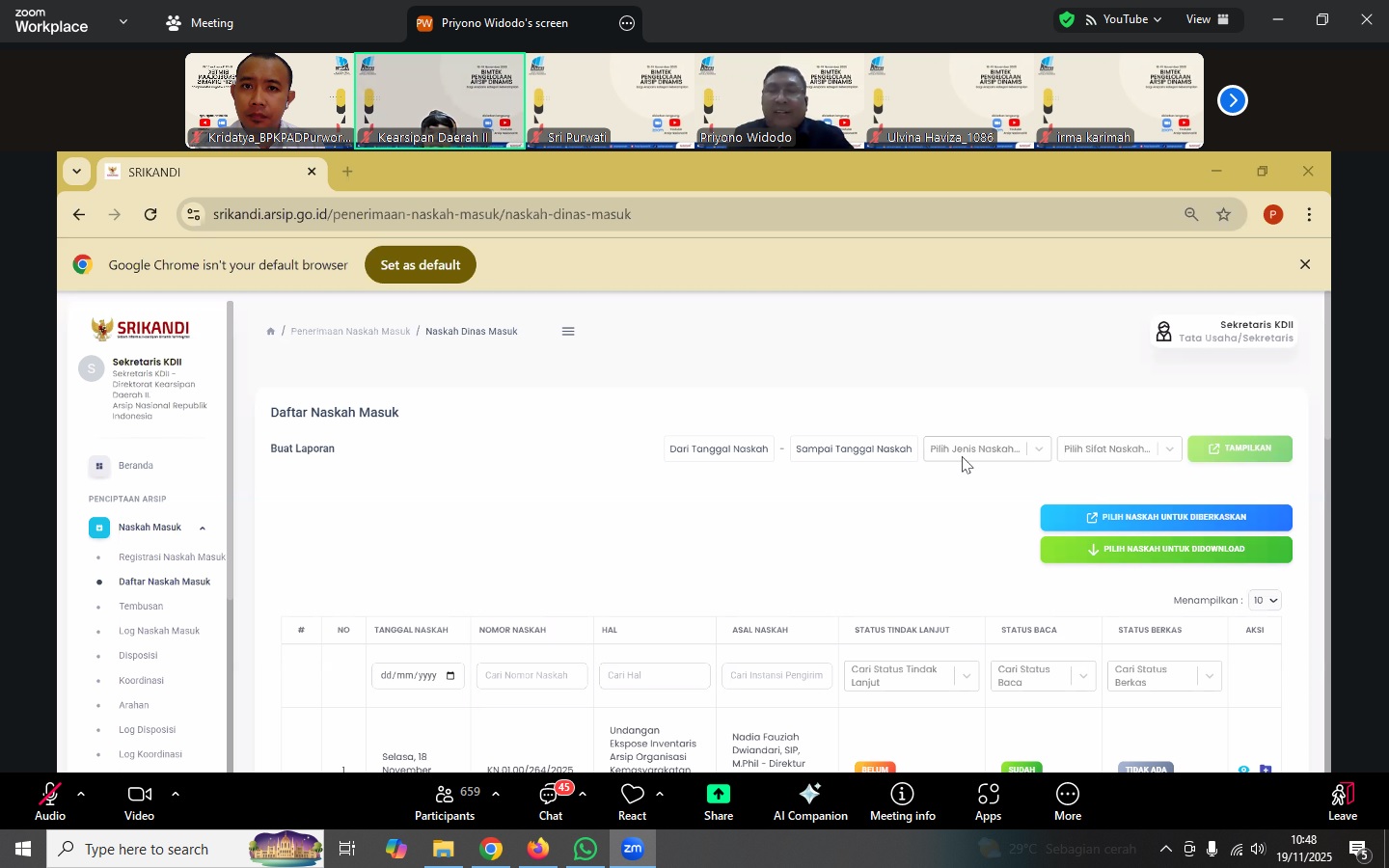Open the Participants panel
Image resolution: width=1389 pixels, height=868 pixels.
pos(445,800)
